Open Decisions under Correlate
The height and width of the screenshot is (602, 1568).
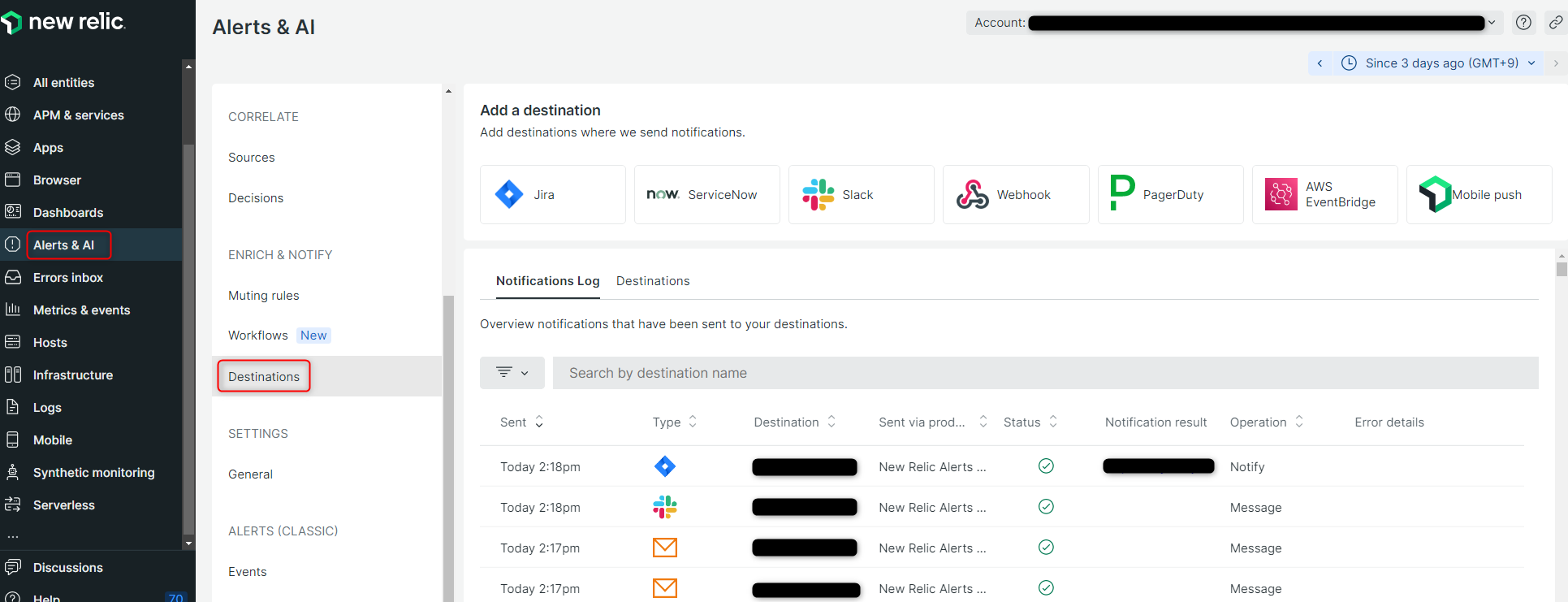point(256,198)
